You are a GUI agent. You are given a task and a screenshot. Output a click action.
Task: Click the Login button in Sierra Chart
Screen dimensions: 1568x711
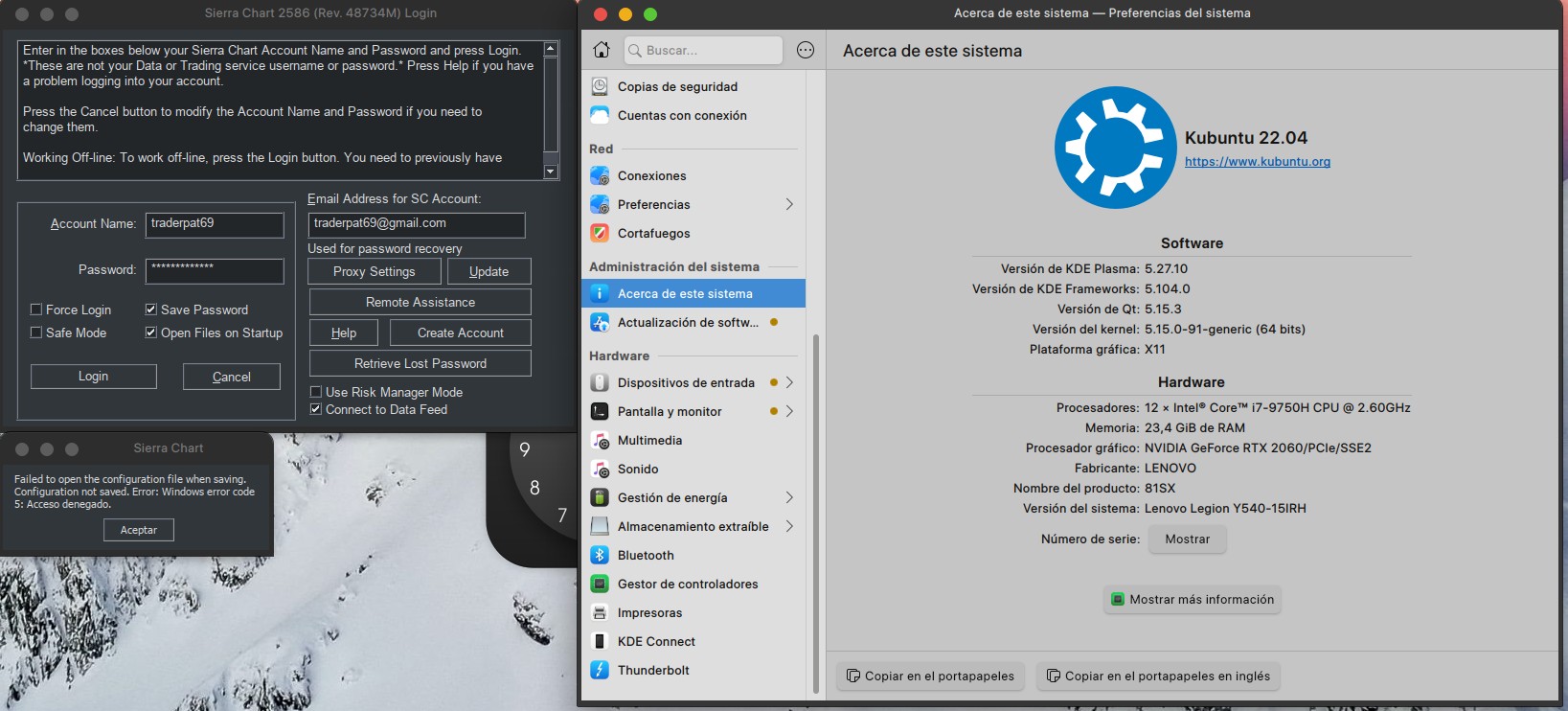click(x=94, y=377)
